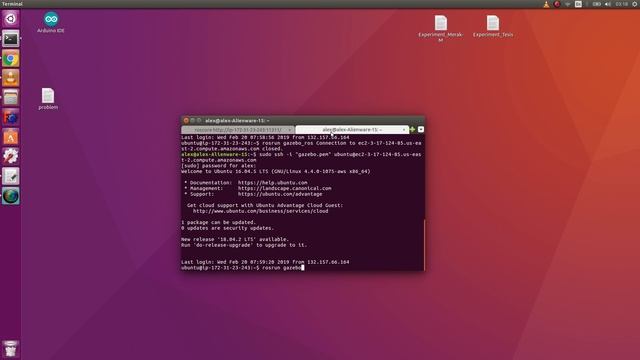Click the VLC cone indicator in the top panel
The width and height of the screenshot is (640, 360).
point(546,4)
